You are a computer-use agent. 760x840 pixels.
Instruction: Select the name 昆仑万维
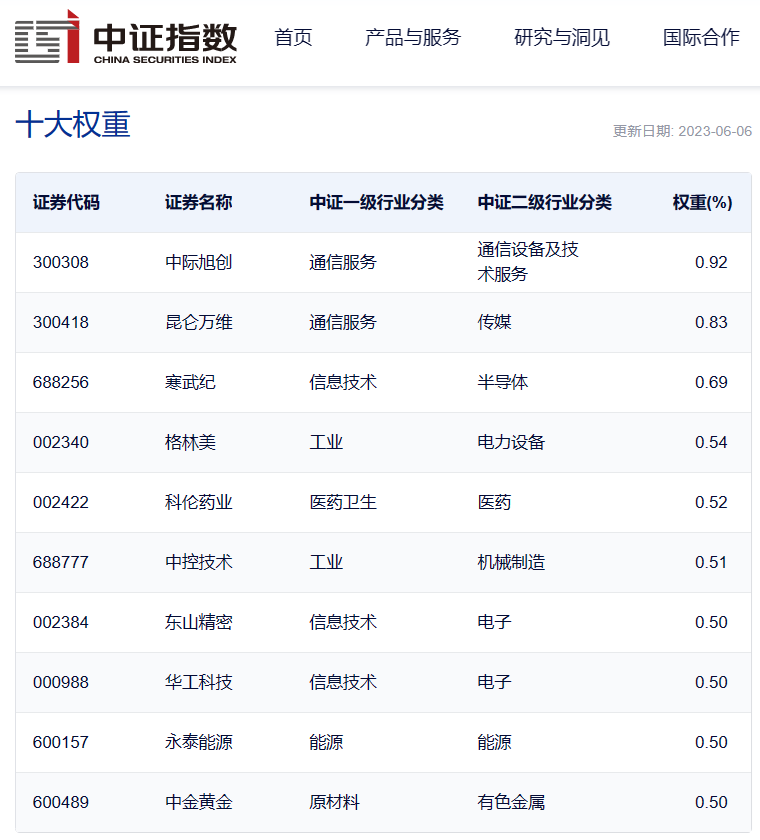(198, 322)
